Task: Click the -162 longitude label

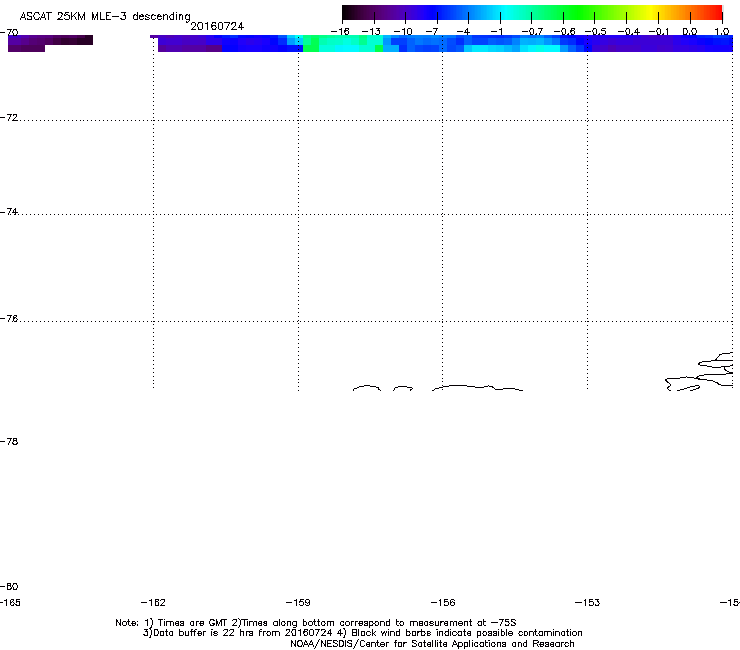Action: coord(153,602)
